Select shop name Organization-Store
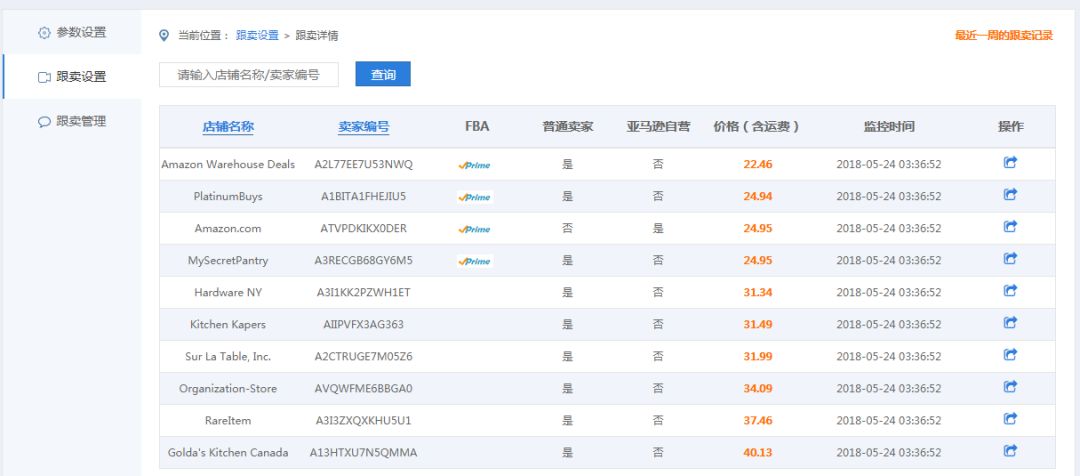The width and height of the screenshot is (1080, 476). [x=228, y=389]
